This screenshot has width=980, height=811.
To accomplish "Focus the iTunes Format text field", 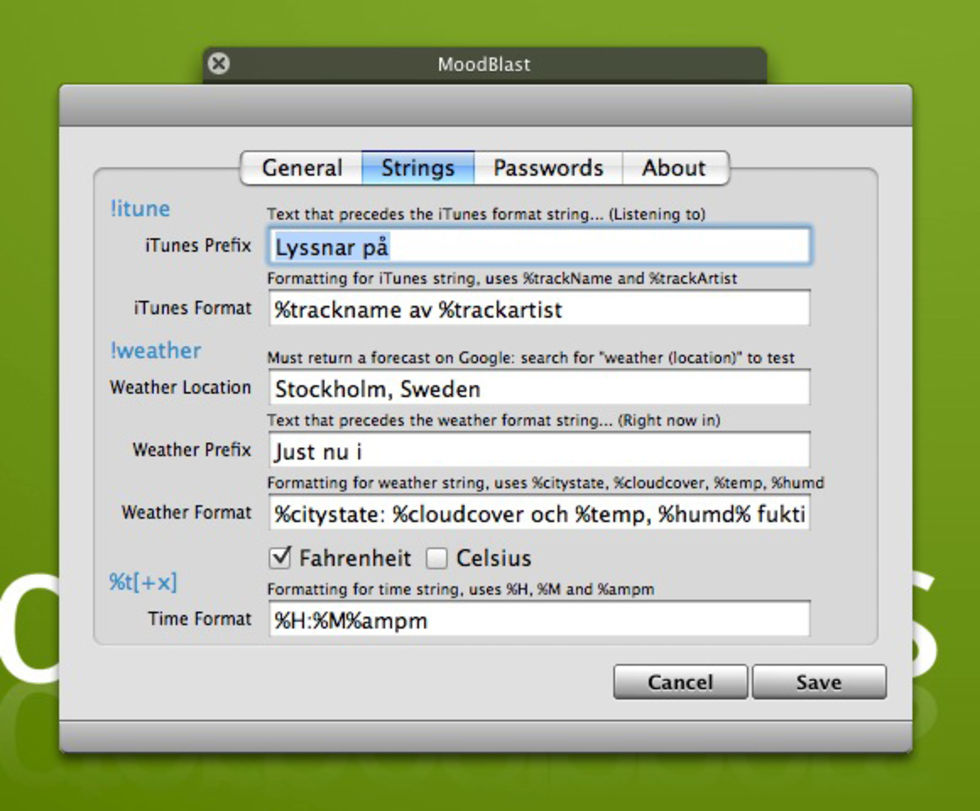I will click(x=539, y=309).
